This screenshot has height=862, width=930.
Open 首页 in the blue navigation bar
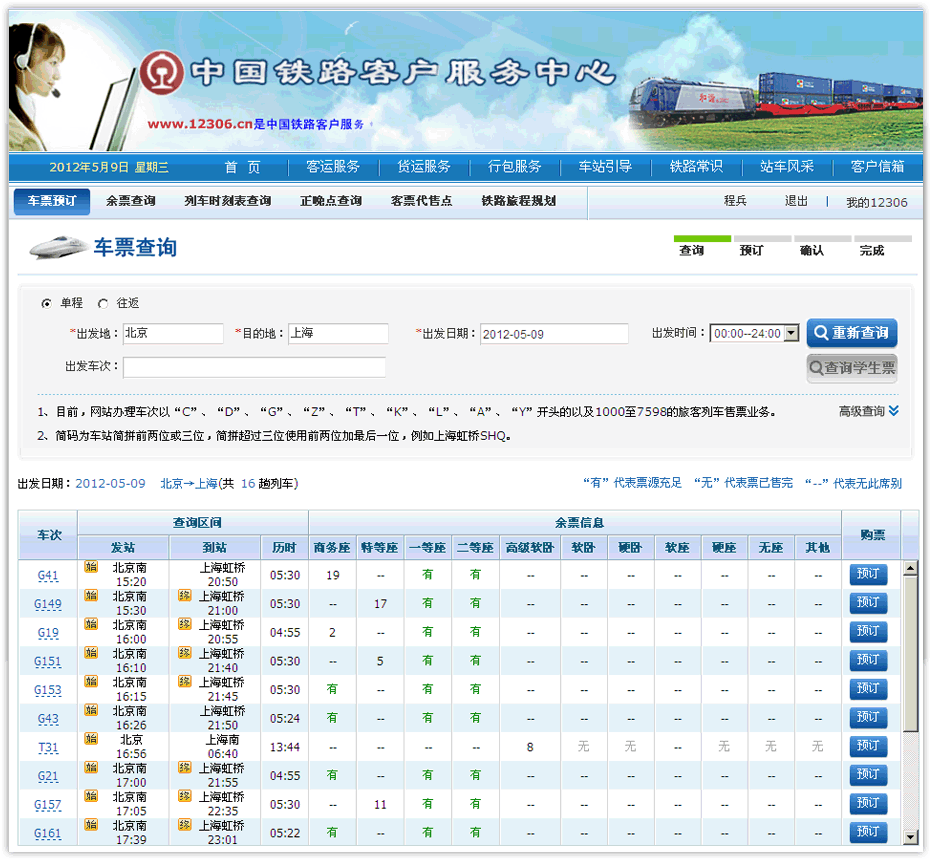242,167
